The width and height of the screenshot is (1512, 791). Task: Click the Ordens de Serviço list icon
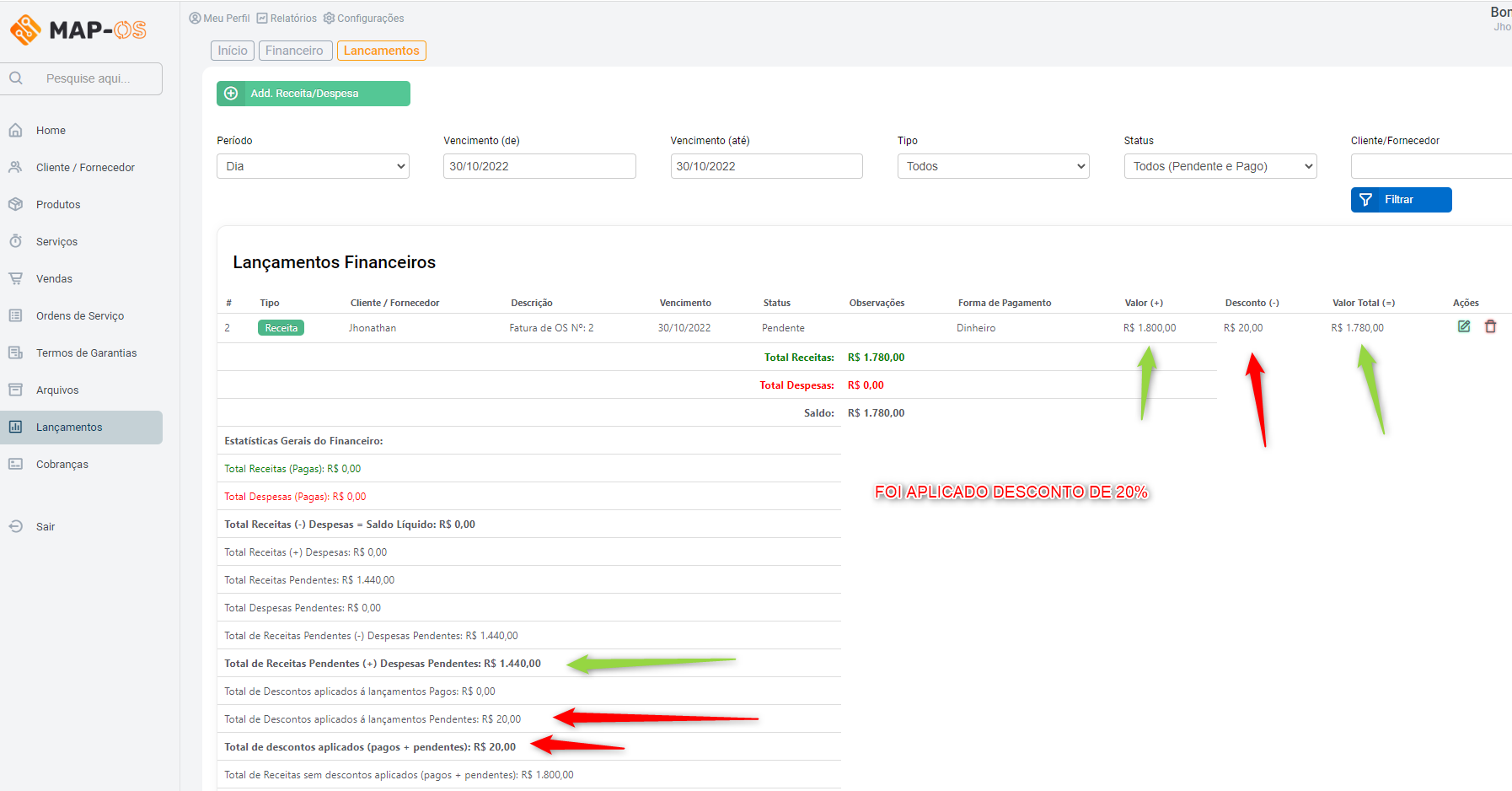pos(15,315)
